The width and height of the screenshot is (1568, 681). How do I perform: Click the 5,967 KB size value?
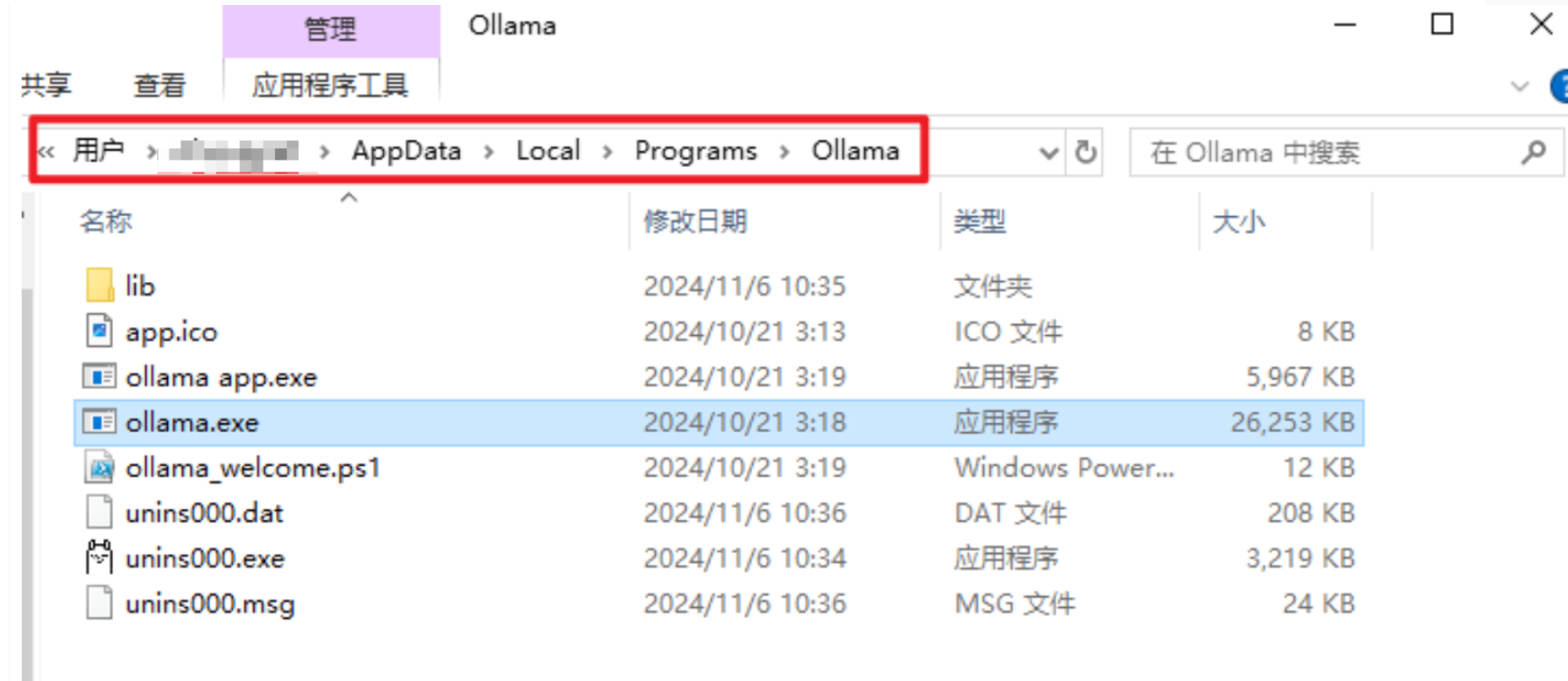point(1300,378)
